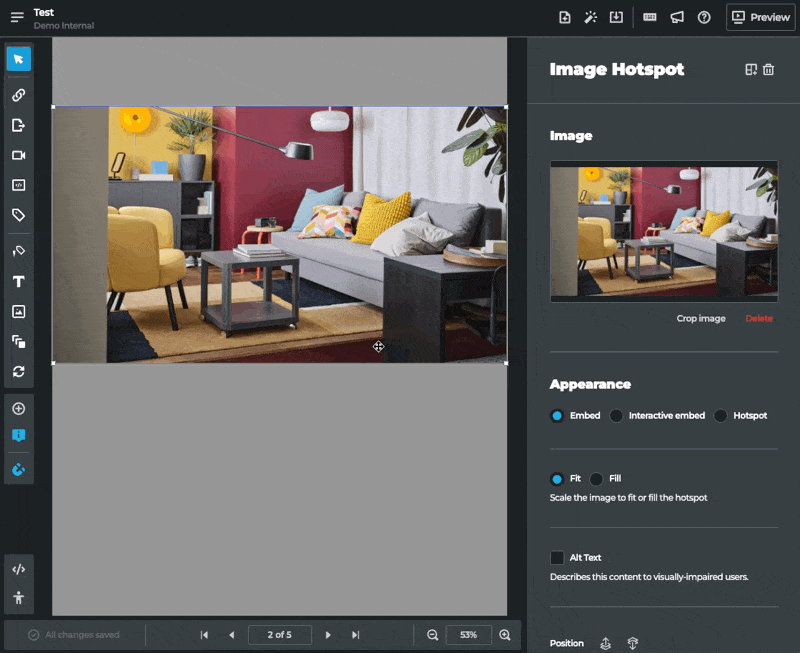Select the text tool
Image resolution: width=800 pixels, height=653 pixels.
pyautogui.click(x=18, y=282)
